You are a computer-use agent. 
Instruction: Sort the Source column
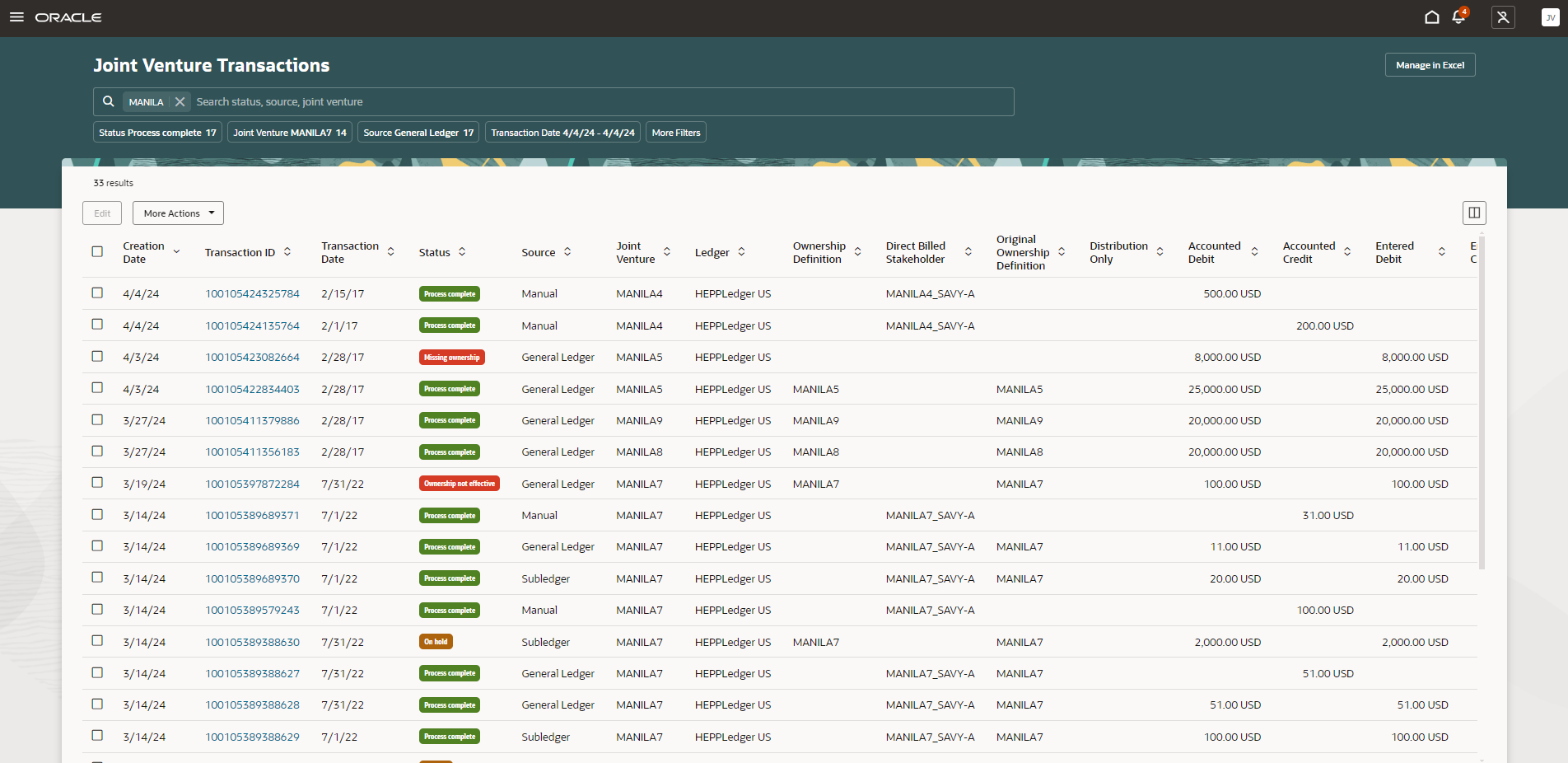tap(567, 252)
